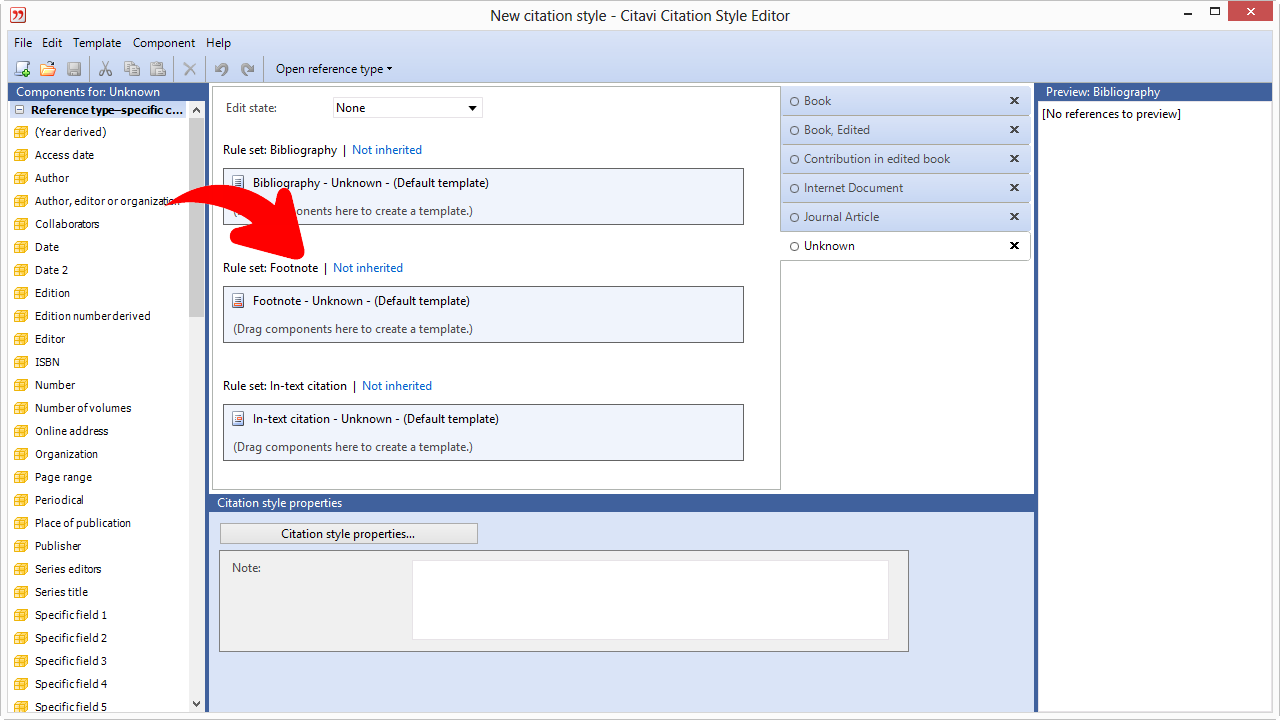The height and width of the screenshot is (720, 1280).
Task: Select the Book reference type radio circle
Action: pyautogui.click(x=795, y=101)
